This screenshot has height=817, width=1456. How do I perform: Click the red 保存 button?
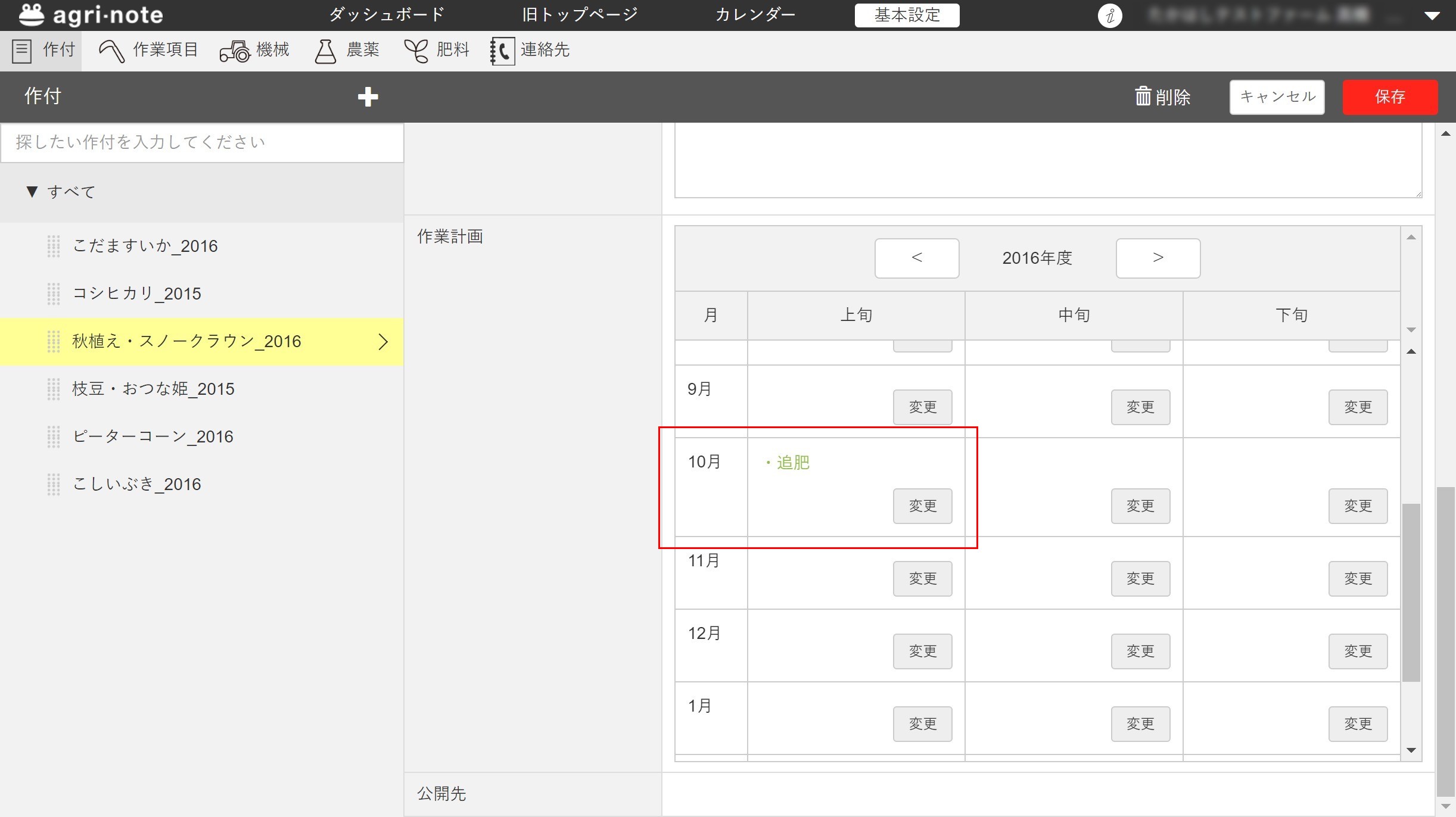click(x=1390, y=97)
